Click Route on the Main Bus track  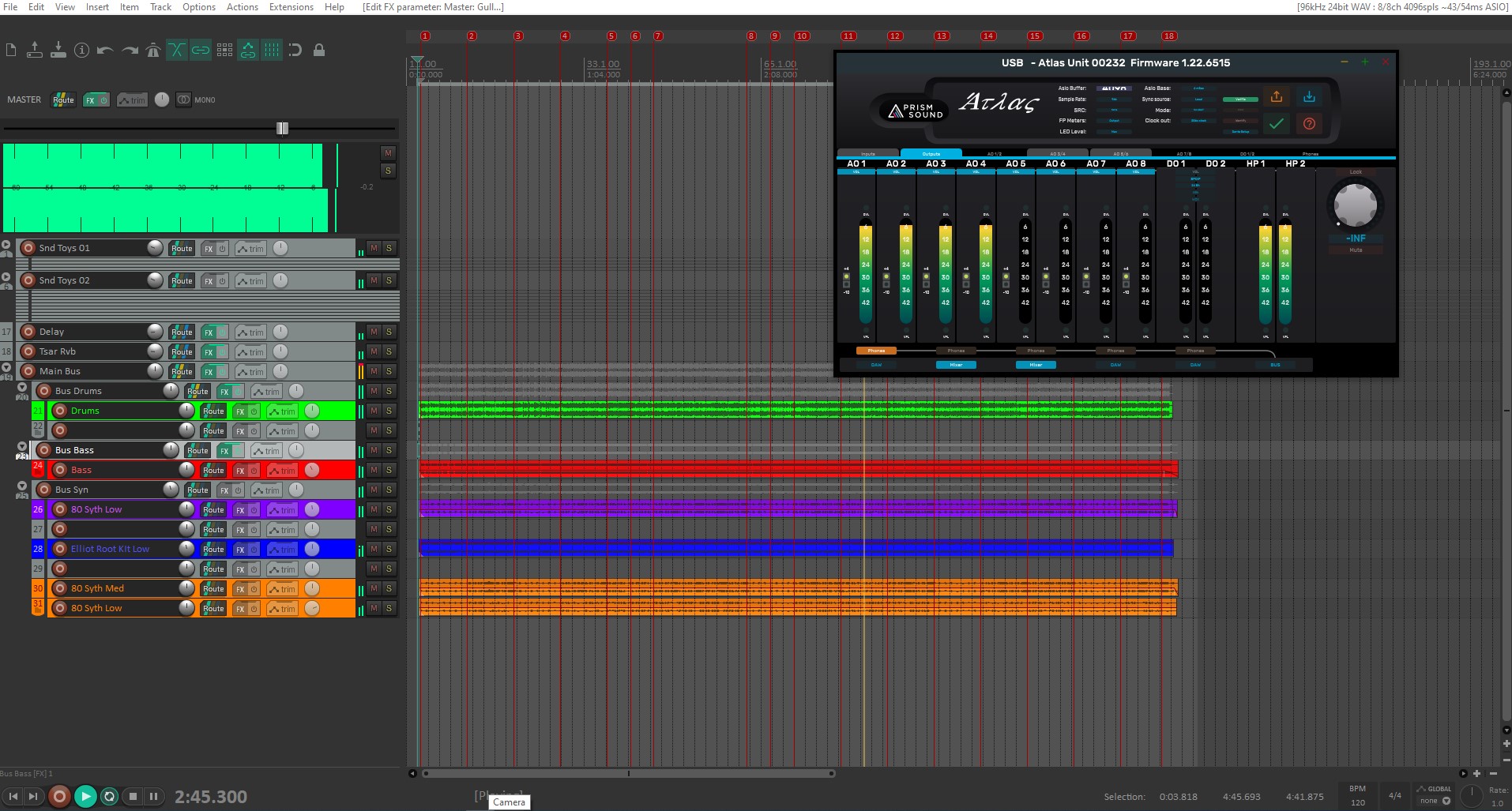click(182, 372)
